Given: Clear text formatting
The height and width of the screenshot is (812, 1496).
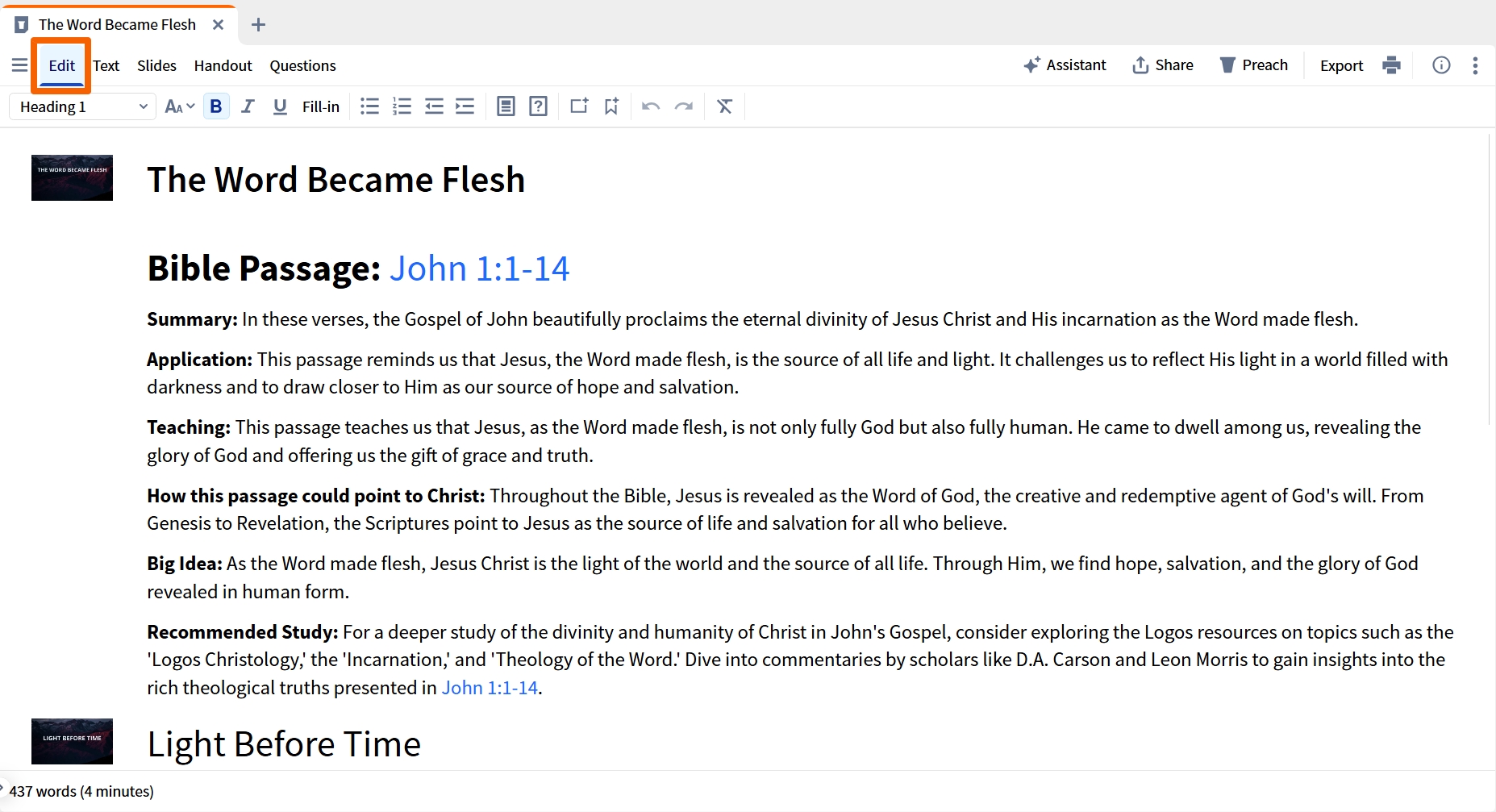Looking at the screenshot, I should click(725, 106).
